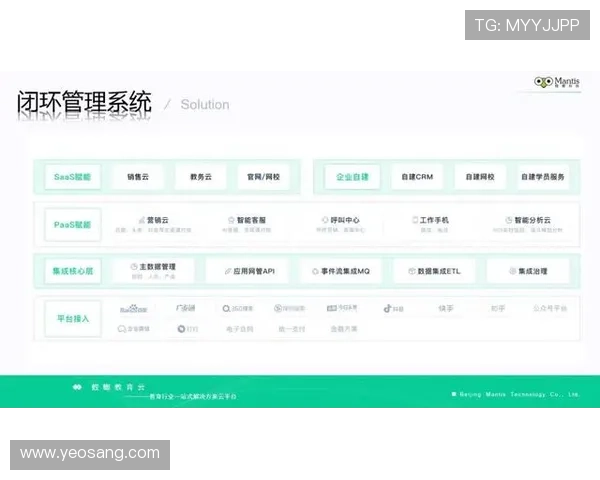Viewport: 600px width, 480px height.
Task: Click the 360搜索 logo
Action: tap(238, 309)
